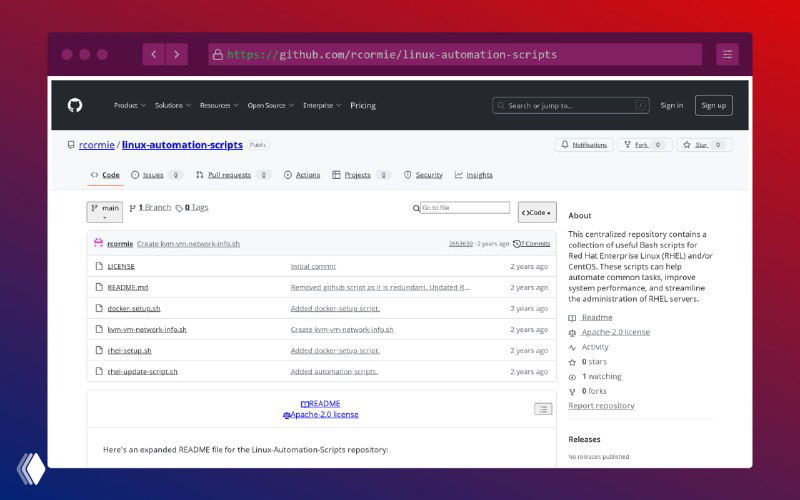Click the Report repository link
The image size is (800, 500).
tap(602, 406)
